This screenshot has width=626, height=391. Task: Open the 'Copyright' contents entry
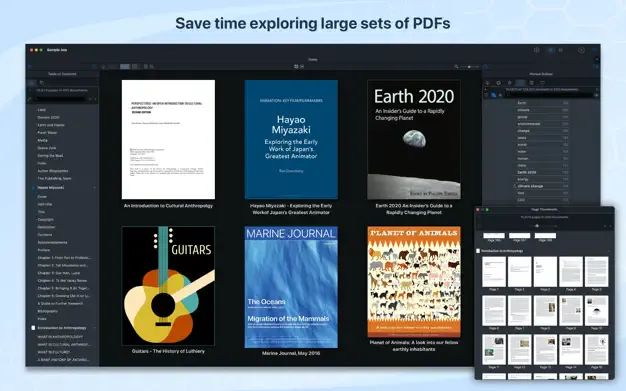coord(46,219)
